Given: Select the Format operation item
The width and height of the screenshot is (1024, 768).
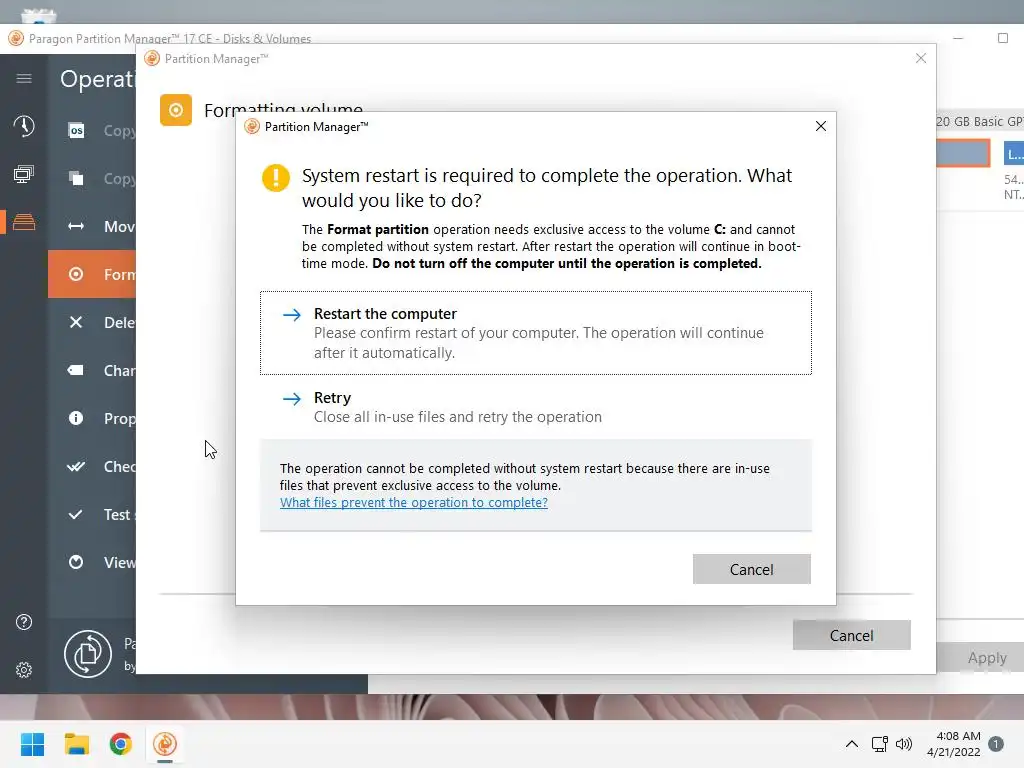Looking at the screenshot, I should click(x=92, y=274).
